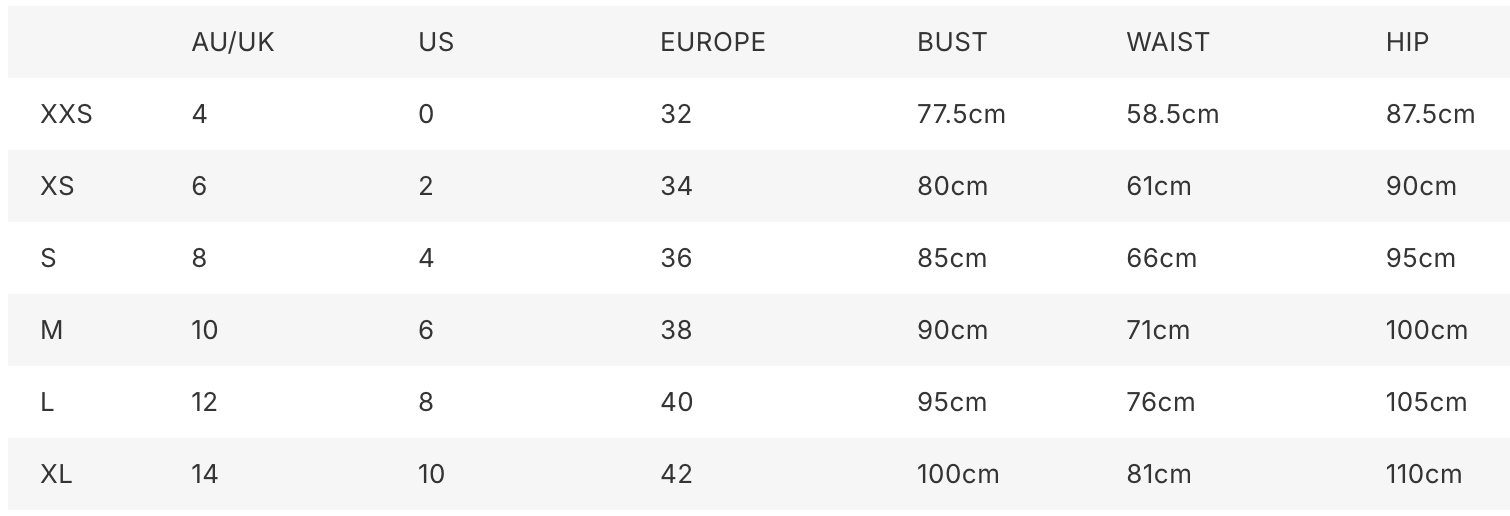
Task: Click the S size row label
Action: 48,258
